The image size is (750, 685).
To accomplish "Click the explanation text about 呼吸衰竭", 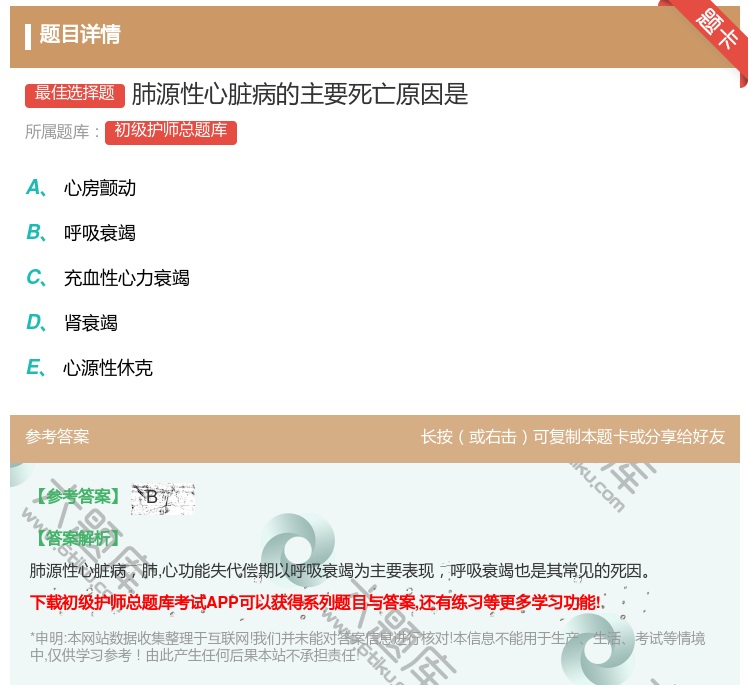I will tap(341, 571).
